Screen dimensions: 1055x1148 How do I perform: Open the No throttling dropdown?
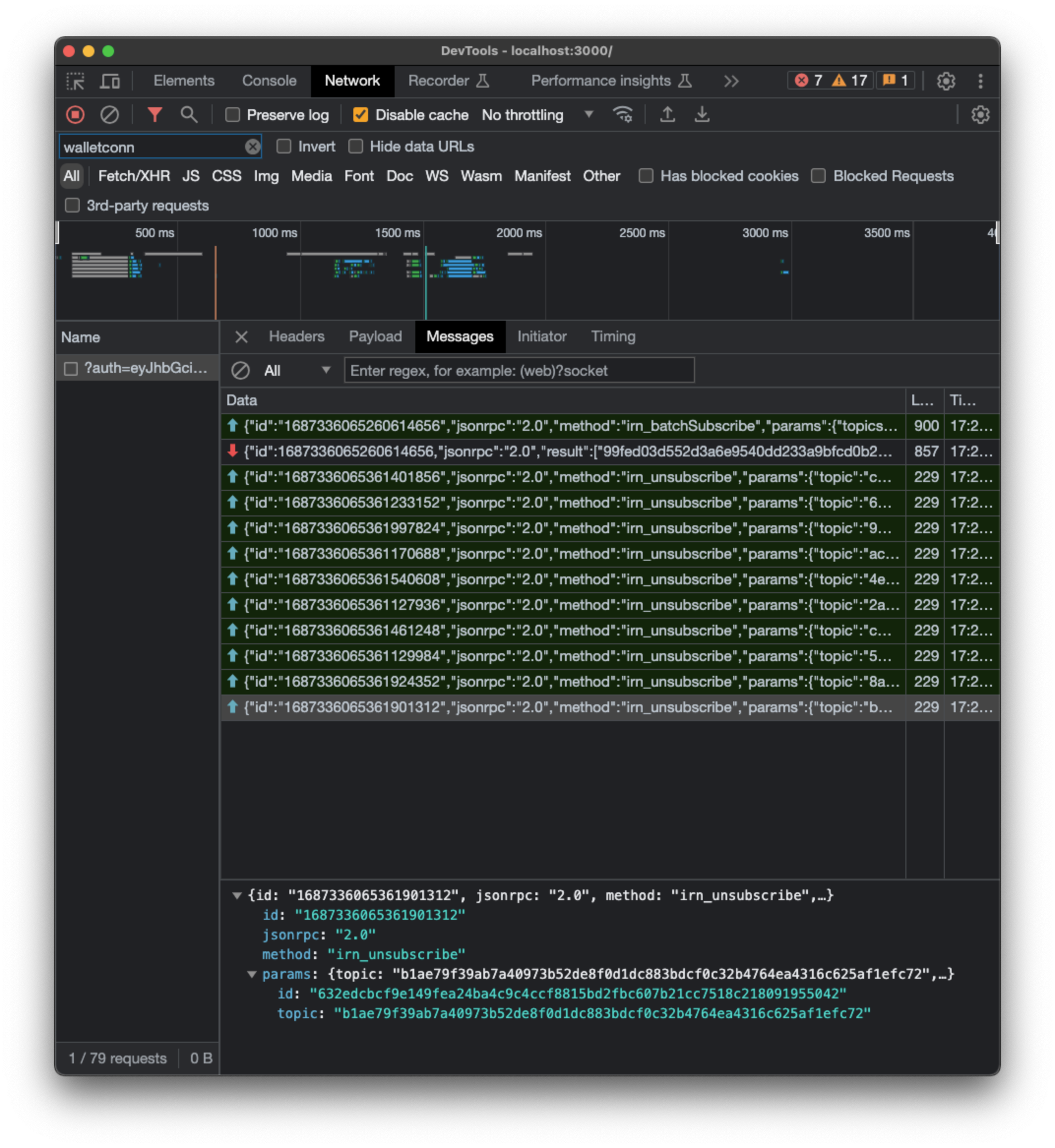[x=537, y=115]
